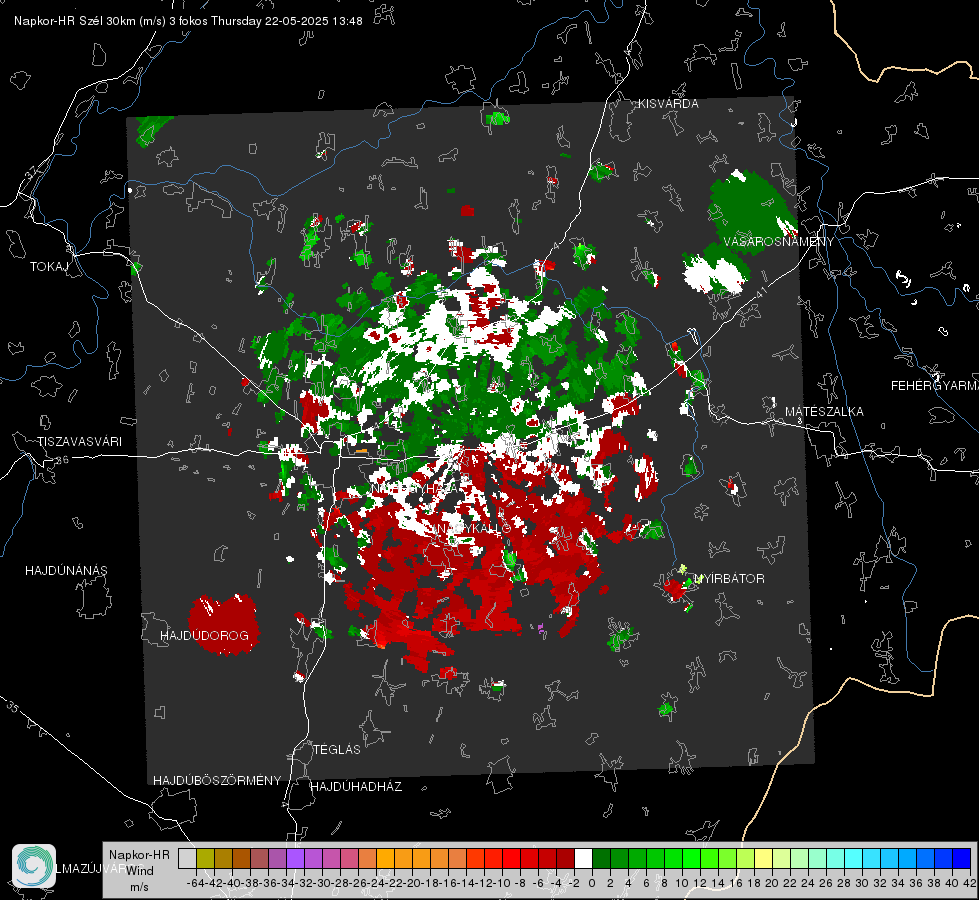Select the grey first swatch in legend
The width and height of the screenshot is (979, 900).
pyautogui.click(x=187, y=858)
